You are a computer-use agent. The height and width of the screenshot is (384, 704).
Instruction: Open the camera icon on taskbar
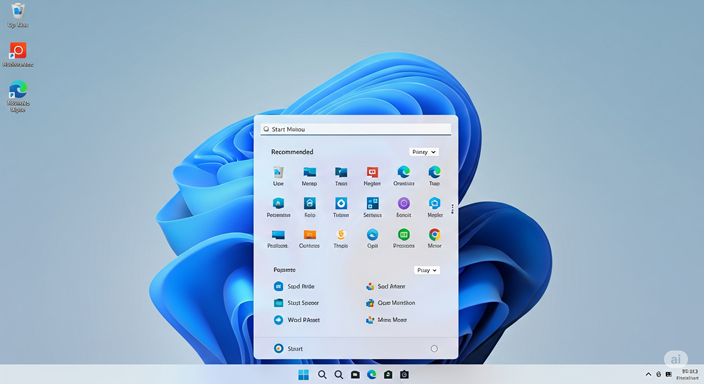[x=405, y=375]
